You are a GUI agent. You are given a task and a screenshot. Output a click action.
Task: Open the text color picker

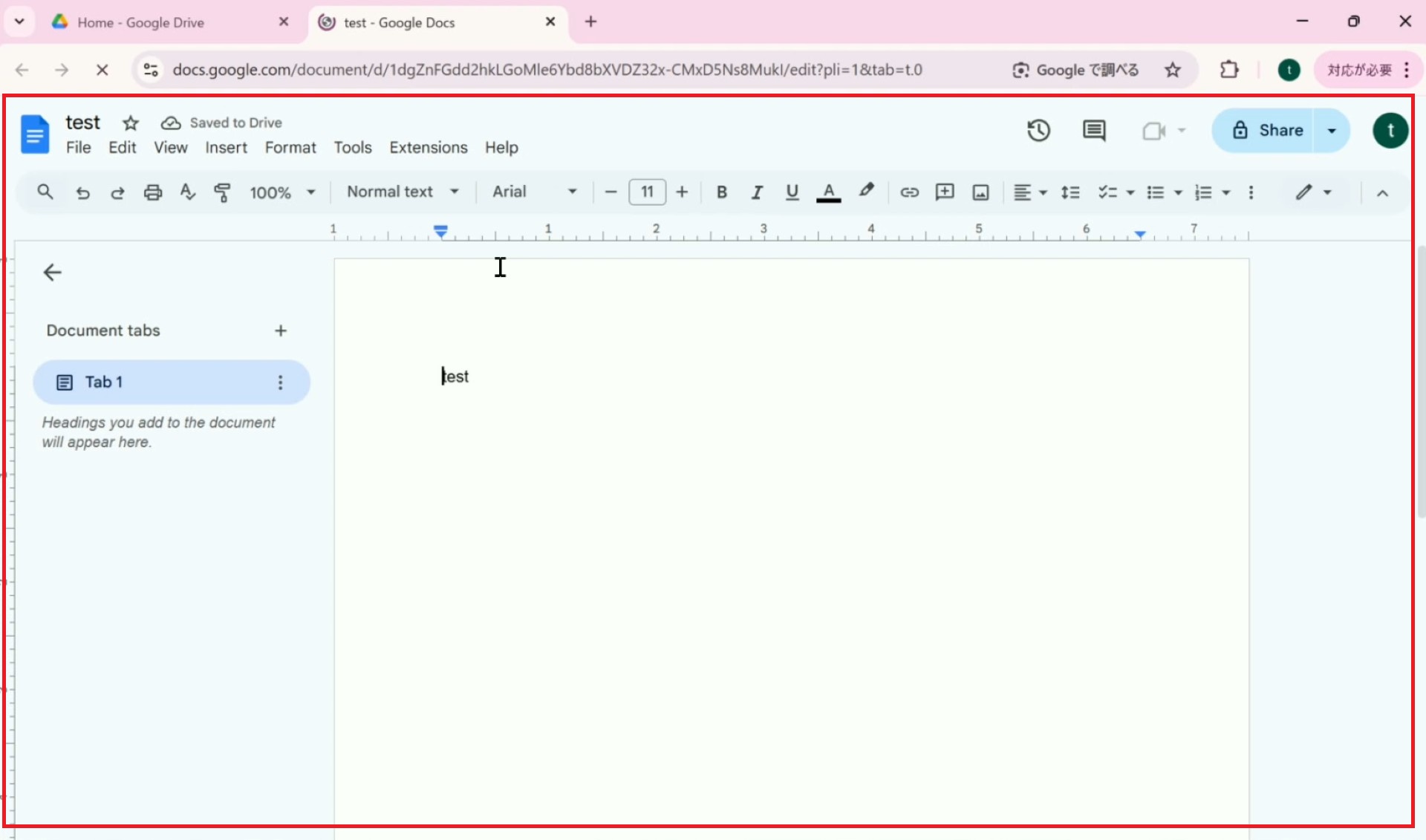828,192
